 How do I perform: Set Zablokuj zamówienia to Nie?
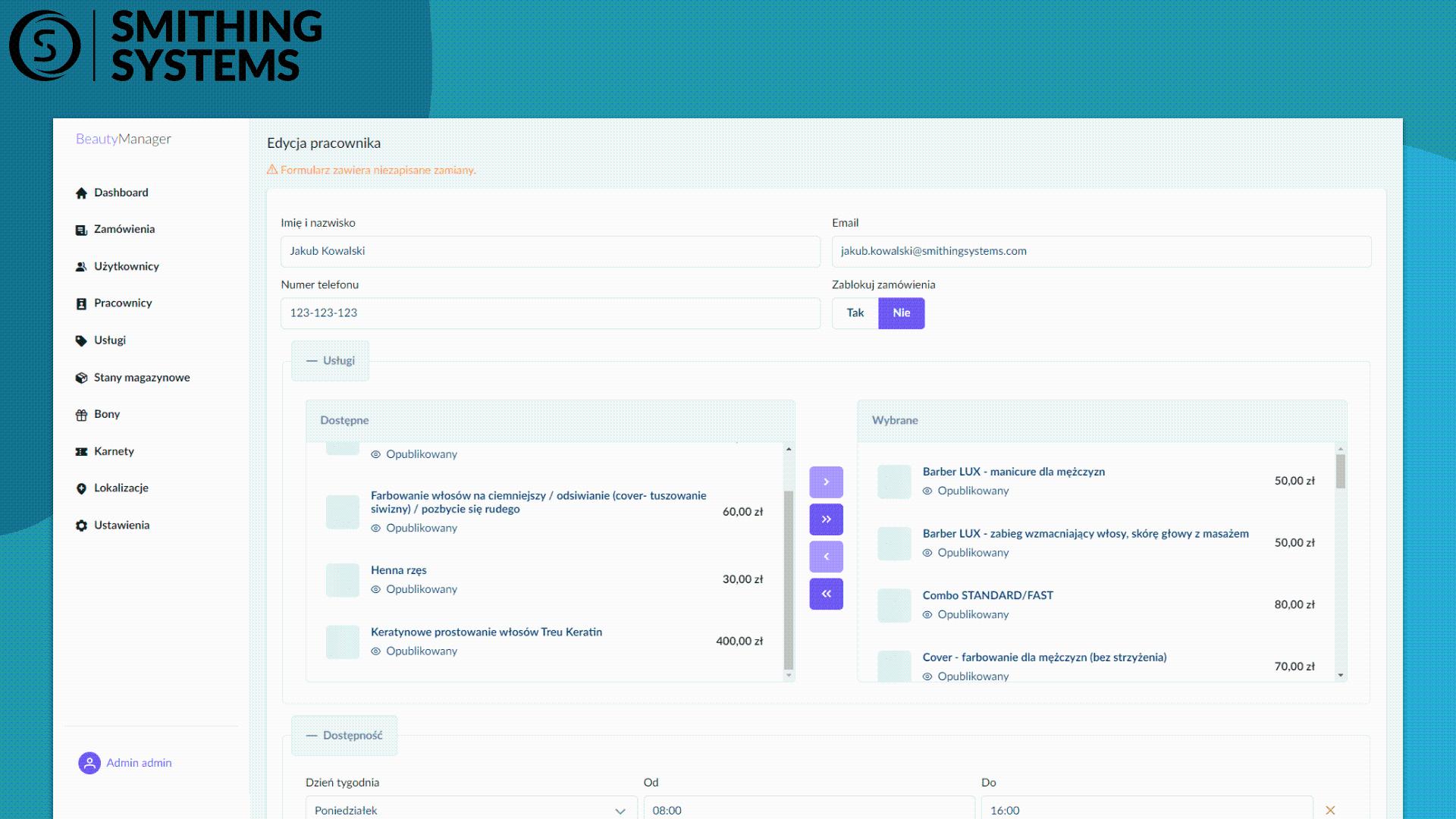pyautogui.click(x=902, y=313)
